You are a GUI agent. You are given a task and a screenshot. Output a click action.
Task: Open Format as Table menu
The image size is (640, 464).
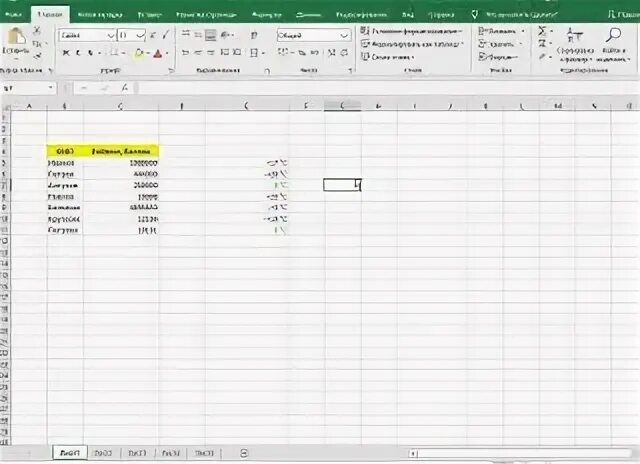(412, 44)
